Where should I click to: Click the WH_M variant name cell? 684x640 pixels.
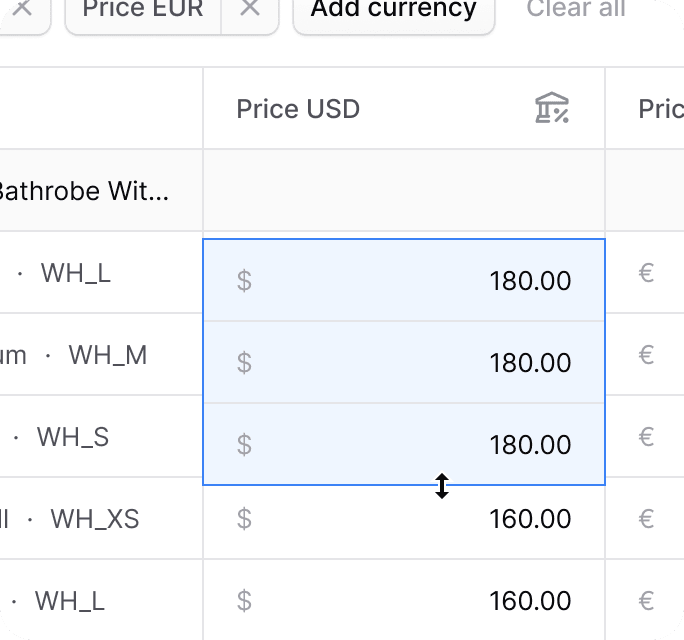click(x=101, y=355)
